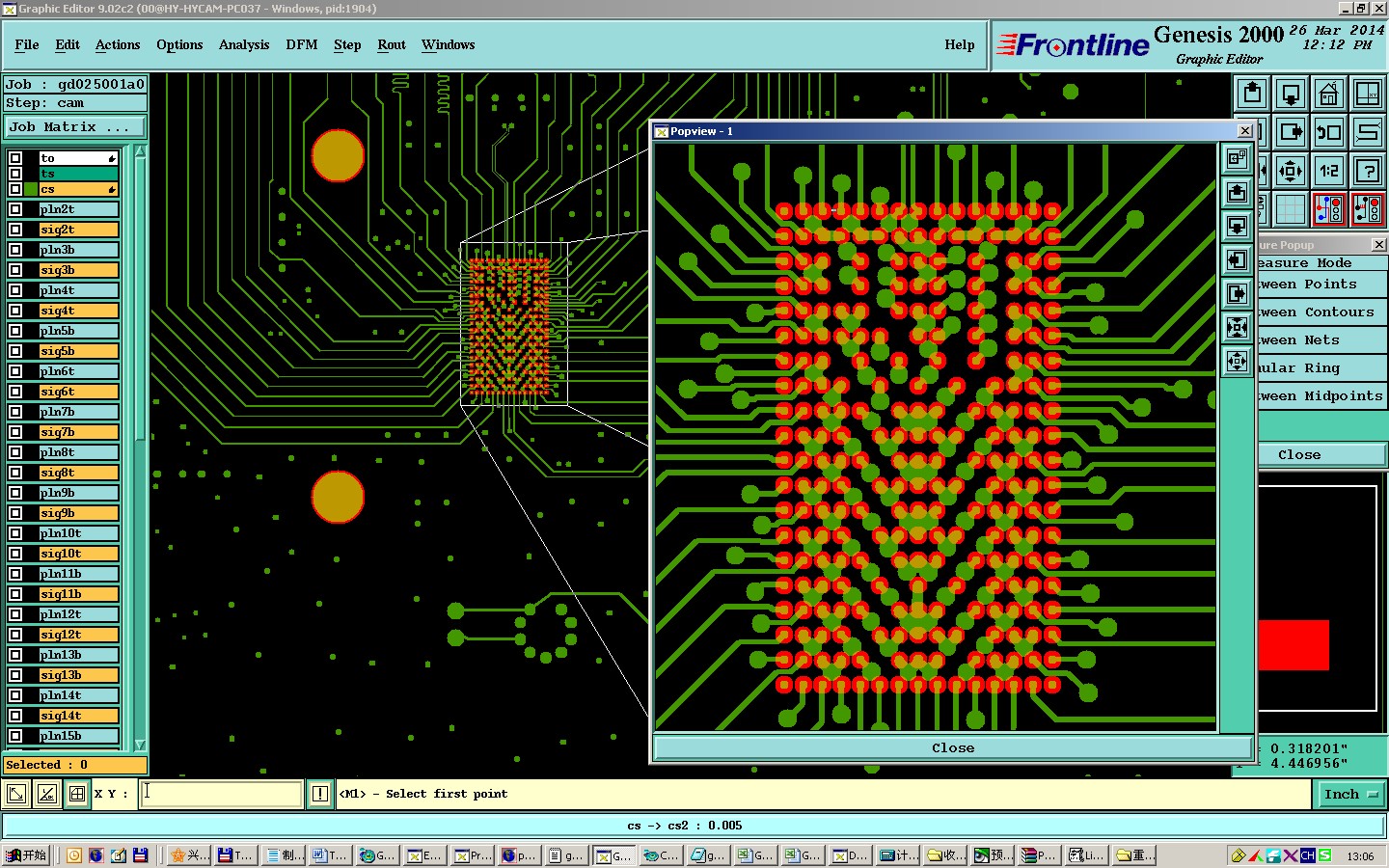Click Popview's outward arrows pan icon
The image size is (1389, 868).
[1237, 362]
